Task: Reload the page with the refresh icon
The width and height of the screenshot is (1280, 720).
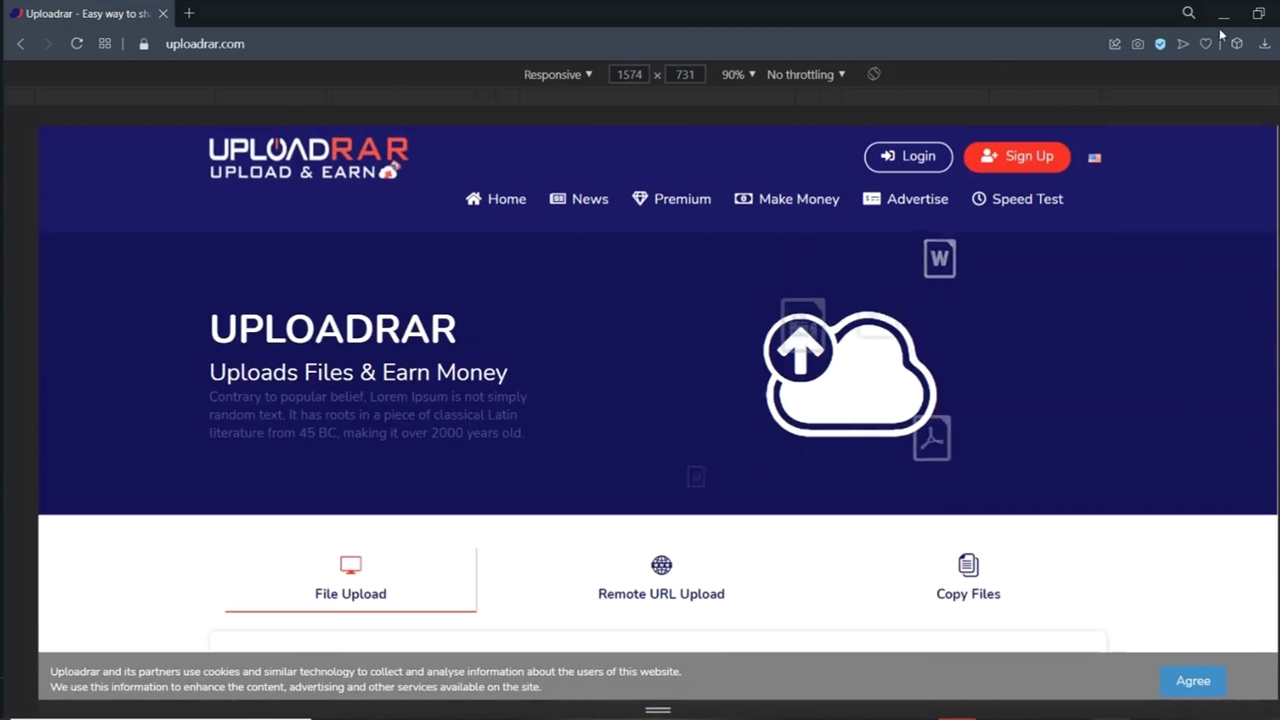Action: tap(76, 44)
